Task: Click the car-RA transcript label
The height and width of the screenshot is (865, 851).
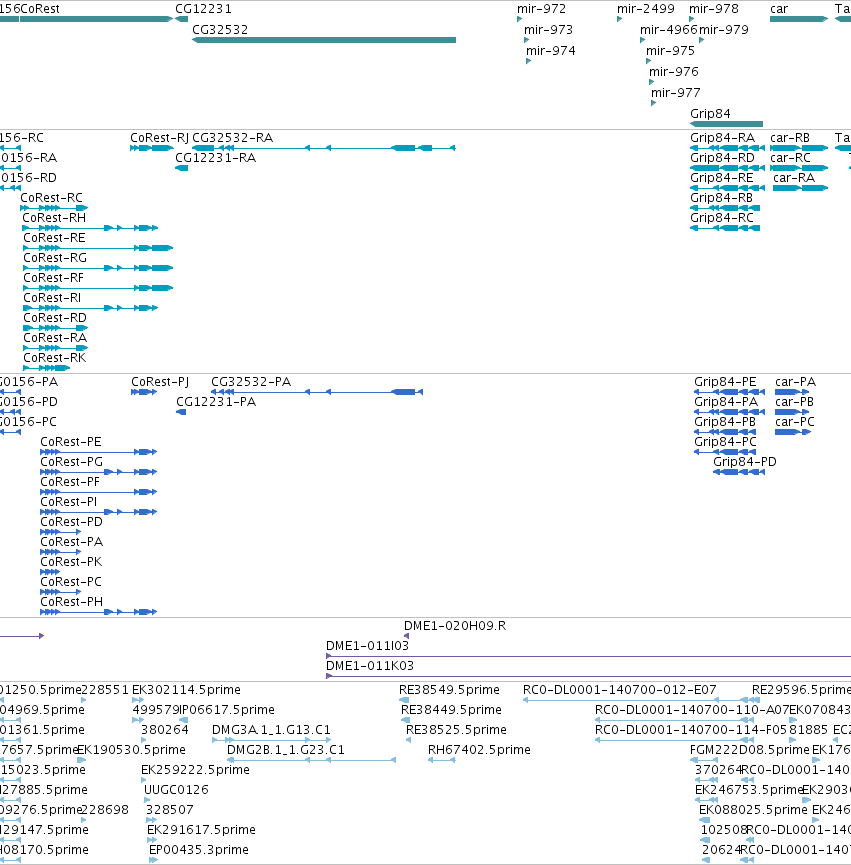Action: (794, 178)
